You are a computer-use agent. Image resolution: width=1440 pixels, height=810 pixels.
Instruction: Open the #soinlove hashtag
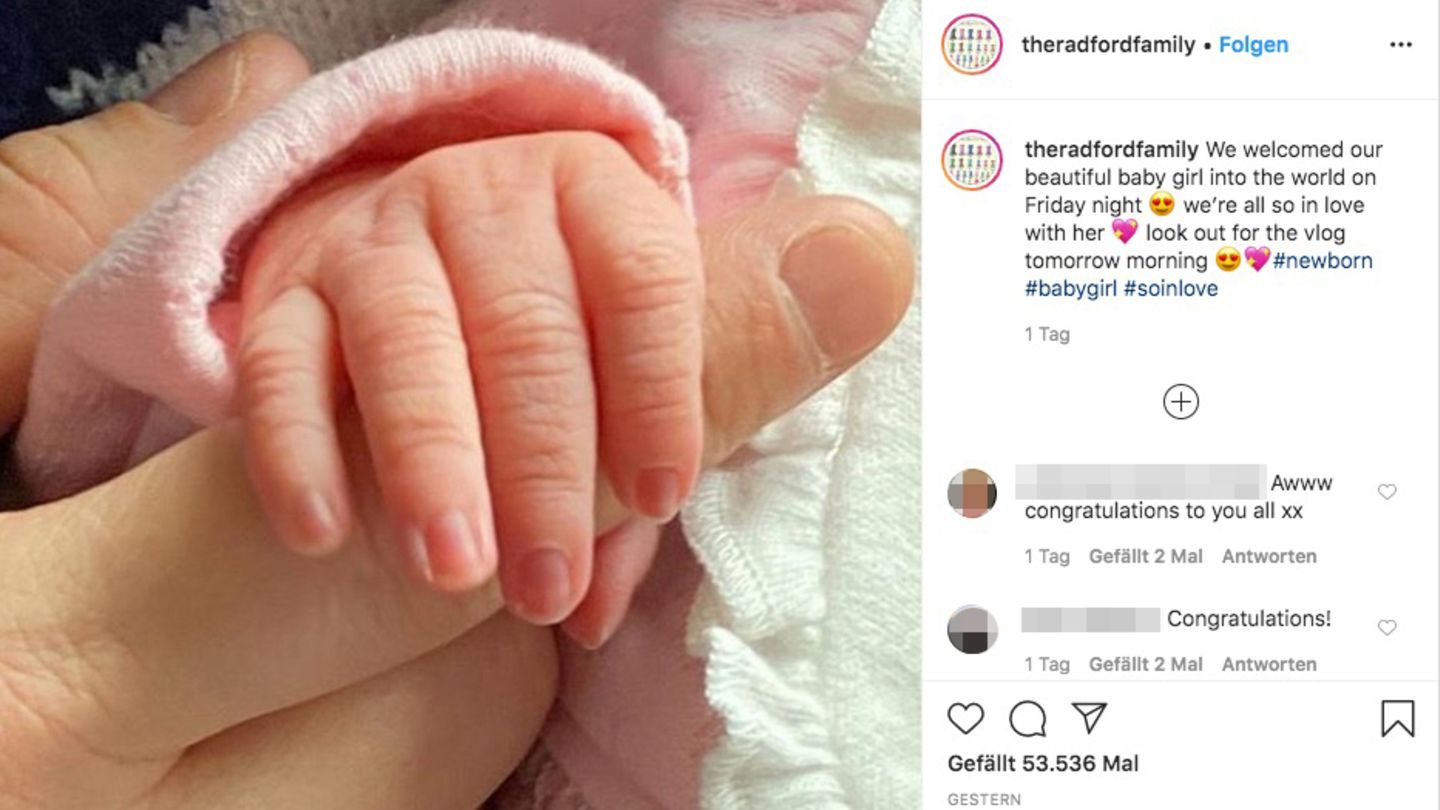[1171, 289]
